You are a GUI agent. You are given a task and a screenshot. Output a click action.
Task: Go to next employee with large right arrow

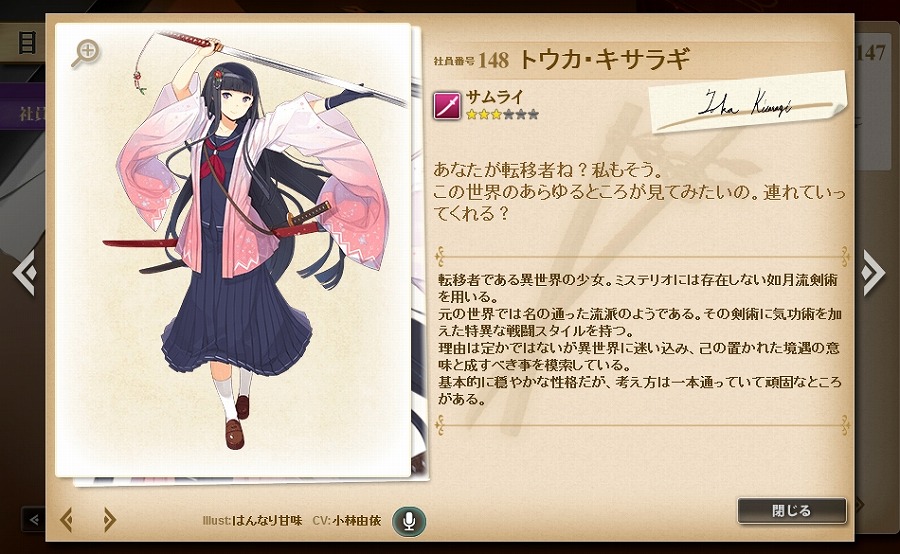pyautogui.click(x=872, y=272)
